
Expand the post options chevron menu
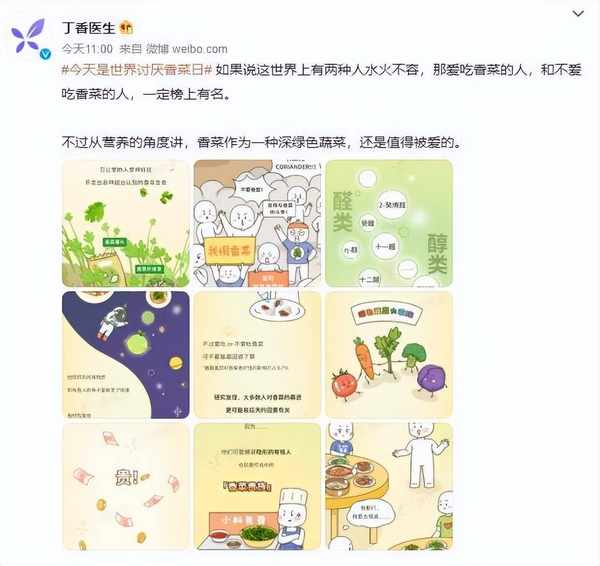pos(577,14)
